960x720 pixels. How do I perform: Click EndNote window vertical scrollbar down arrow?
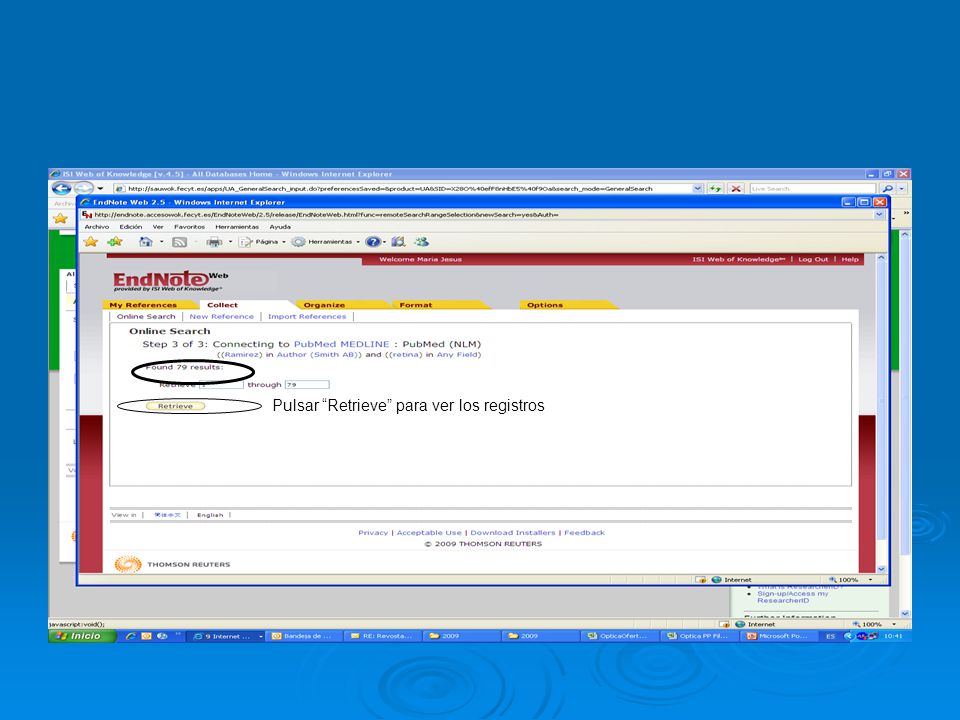click(881, 569)
